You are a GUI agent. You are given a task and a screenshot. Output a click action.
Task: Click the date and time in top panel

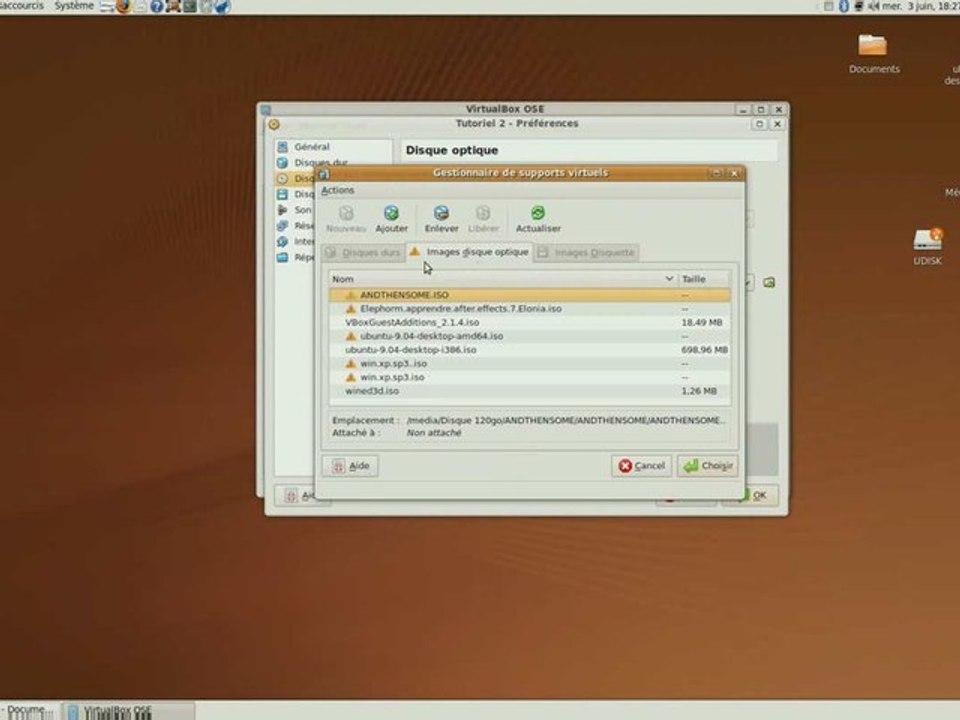920,6
